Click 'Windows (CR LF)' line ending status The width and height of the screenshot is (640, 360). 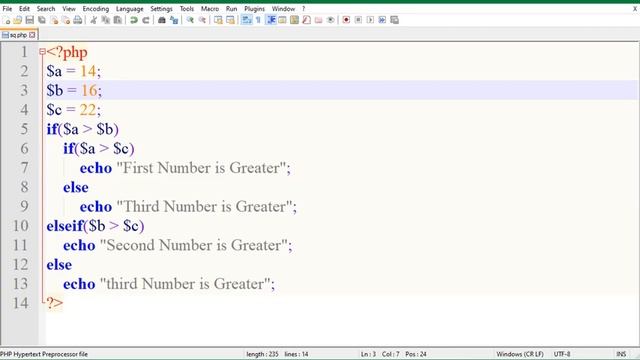pos(520,354)
